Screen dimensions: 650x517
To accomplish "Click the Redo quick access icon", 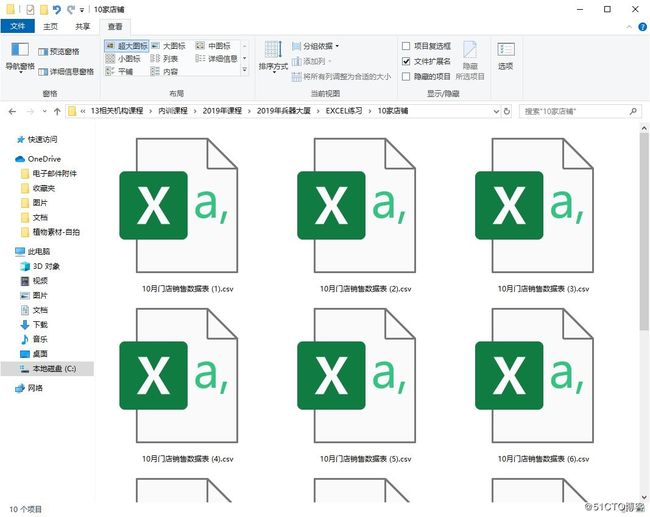I will [71, 10].
